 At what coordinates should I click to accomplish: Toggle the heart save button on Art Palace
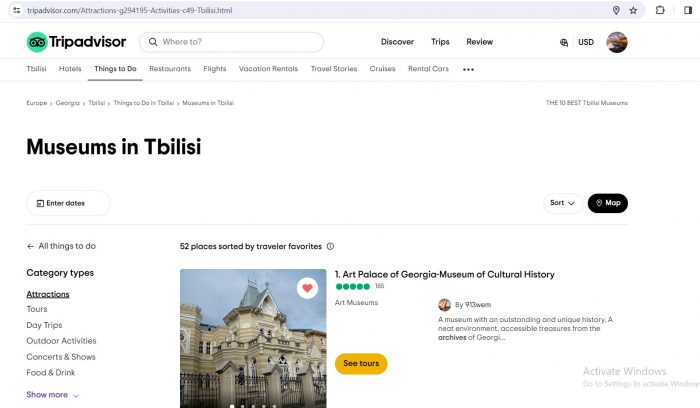coord(307,288)
